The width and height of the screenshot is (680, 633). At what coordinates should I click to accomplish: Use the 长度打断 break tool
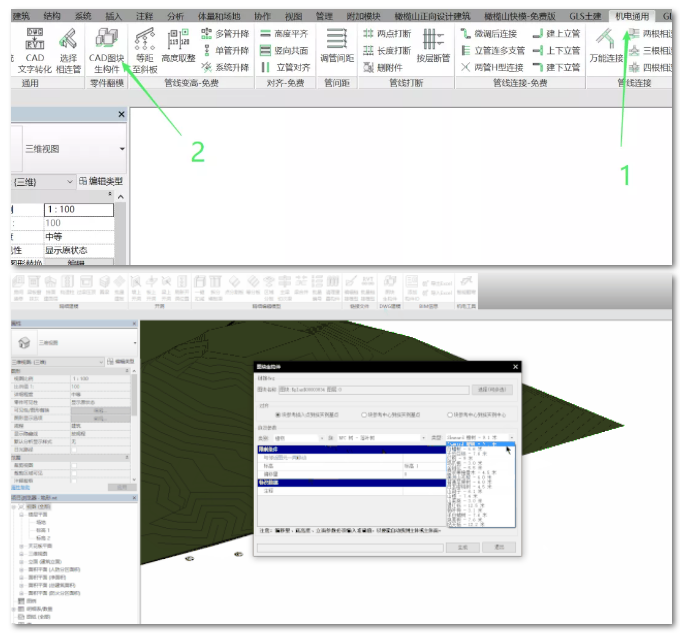387,50
